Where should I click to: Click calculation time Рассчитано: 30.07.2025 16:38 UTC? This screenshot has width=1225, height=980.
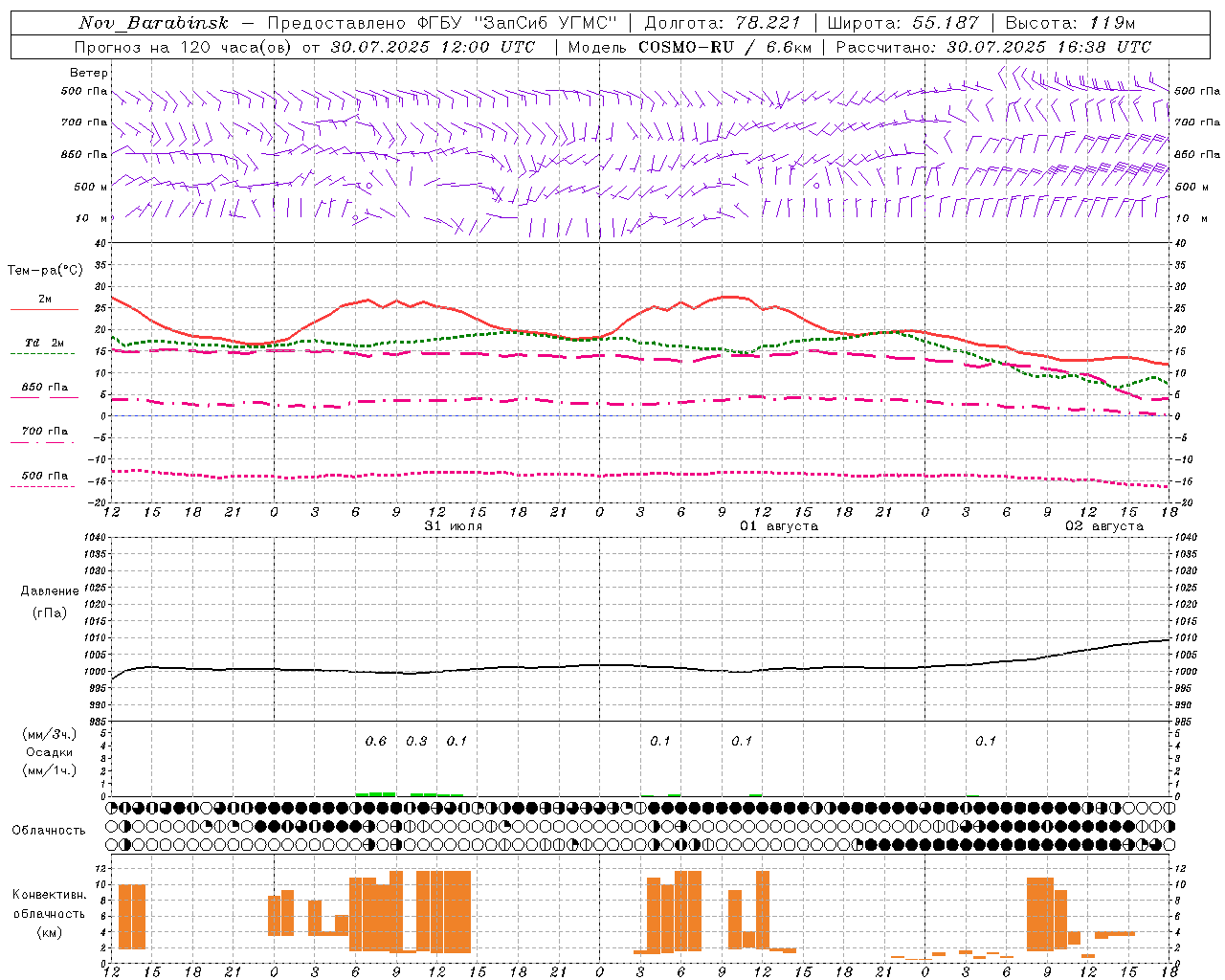point(993,47)
